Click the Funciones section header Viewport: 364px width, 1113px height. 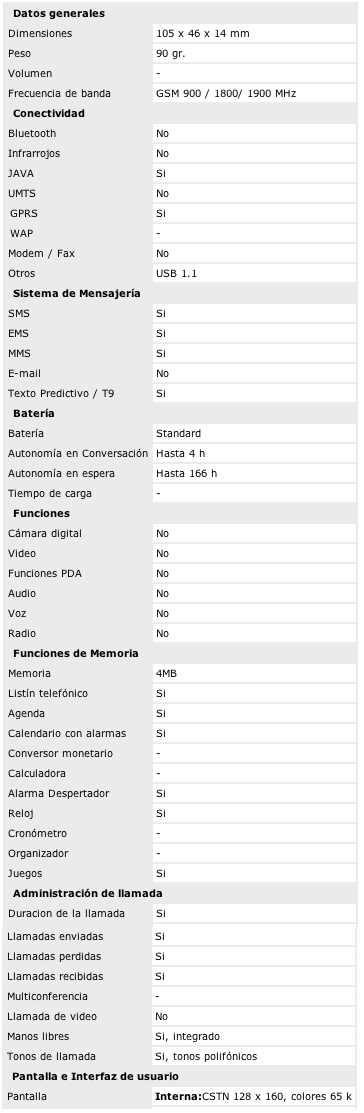(41, 513)
